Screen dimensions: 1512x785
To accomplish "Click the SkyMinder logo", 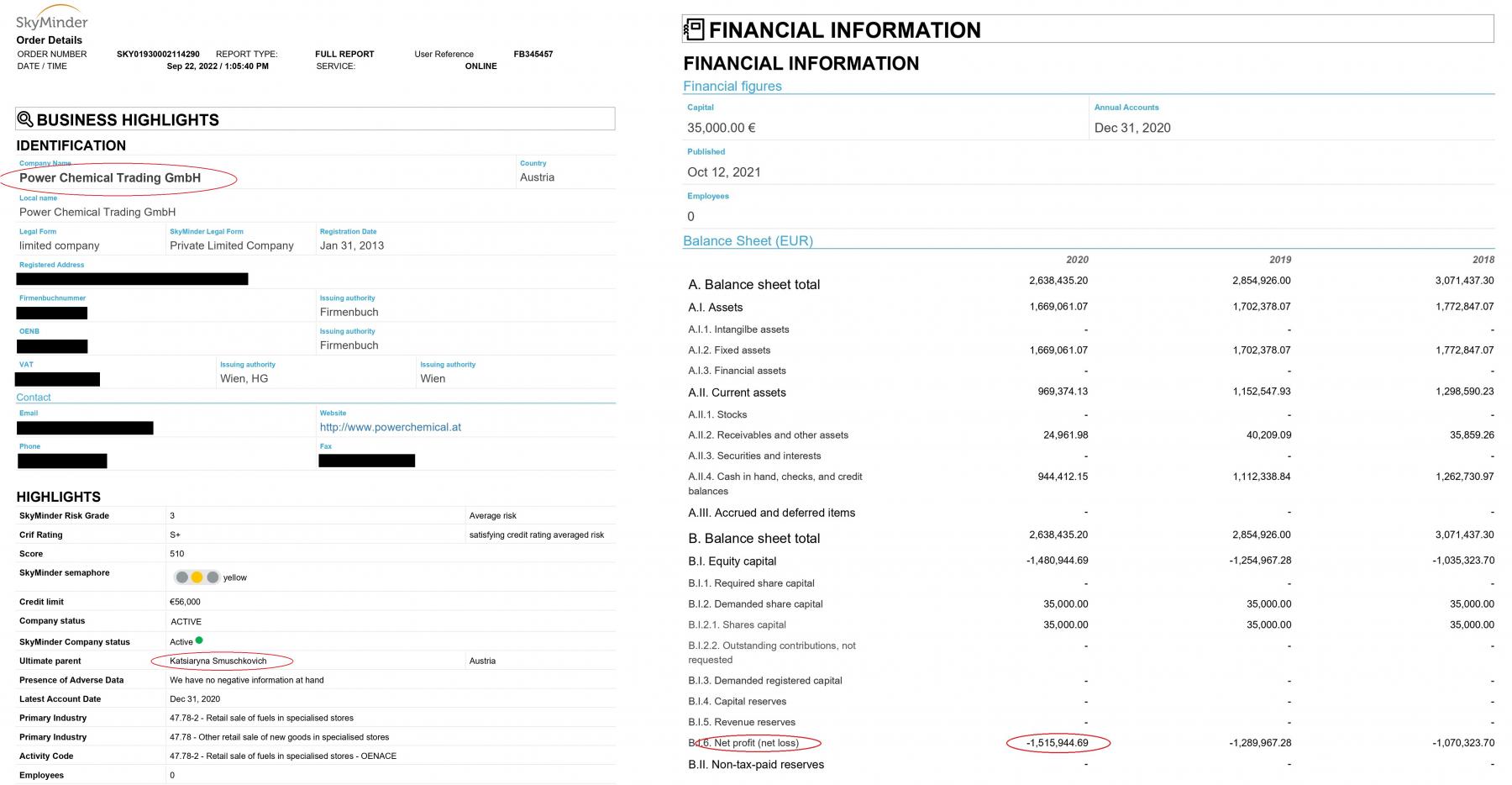I will 52,18.
